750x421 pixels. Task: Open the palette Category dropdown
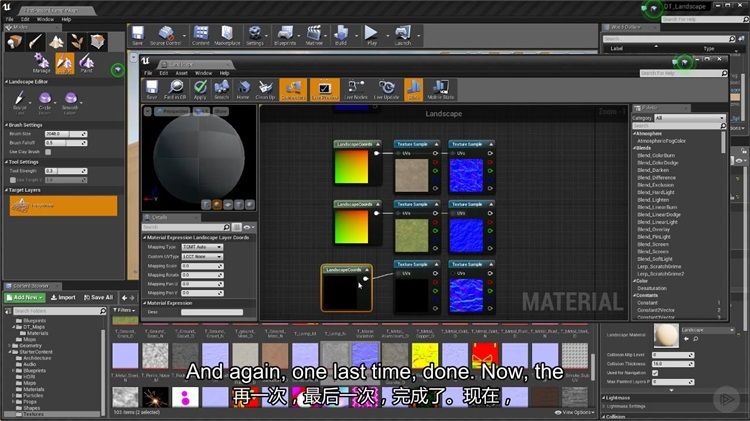tap(689, 118)
